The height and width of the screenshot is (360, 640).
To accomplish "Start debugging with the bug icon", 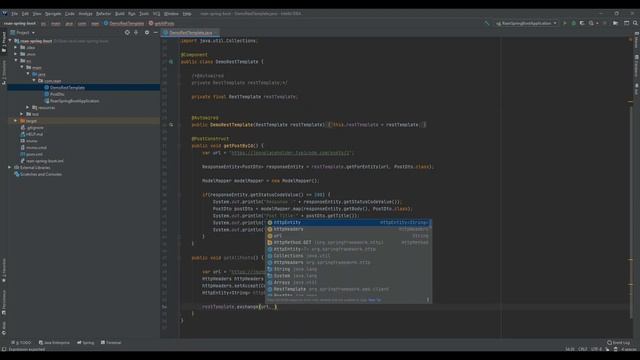I will tap(573, 23).
